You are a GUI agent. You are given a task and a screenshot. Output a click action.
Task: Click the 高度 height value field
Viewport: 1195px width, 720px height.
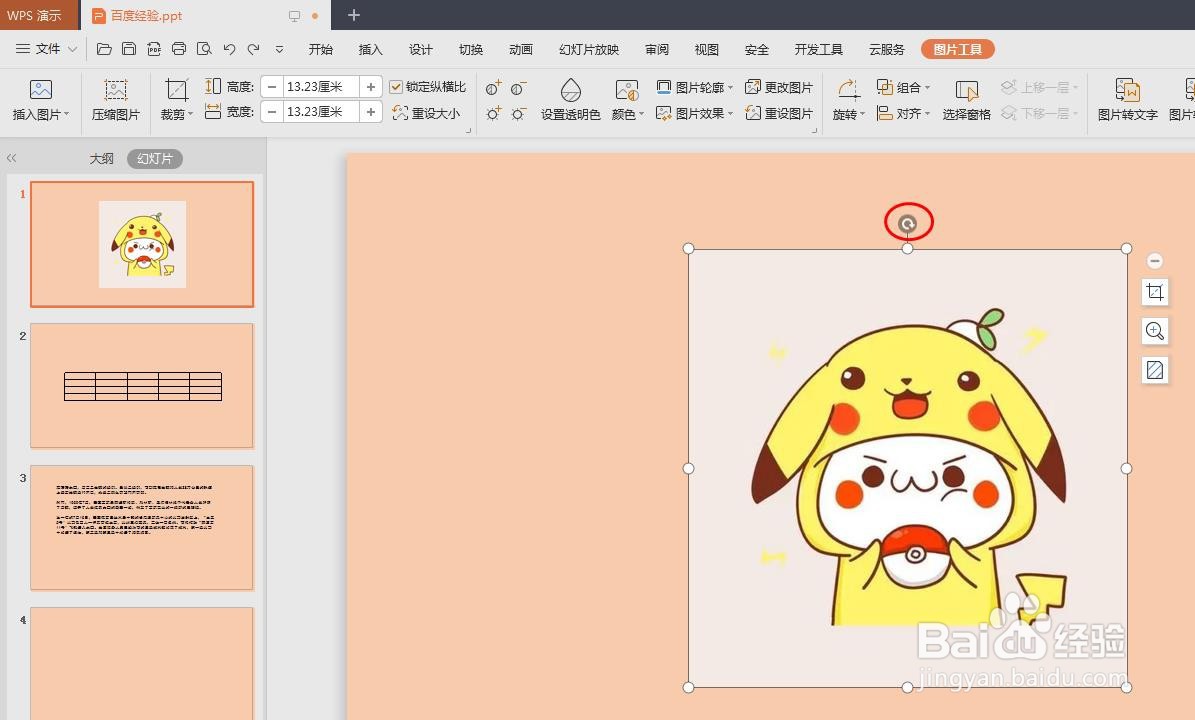click(321, 87)
